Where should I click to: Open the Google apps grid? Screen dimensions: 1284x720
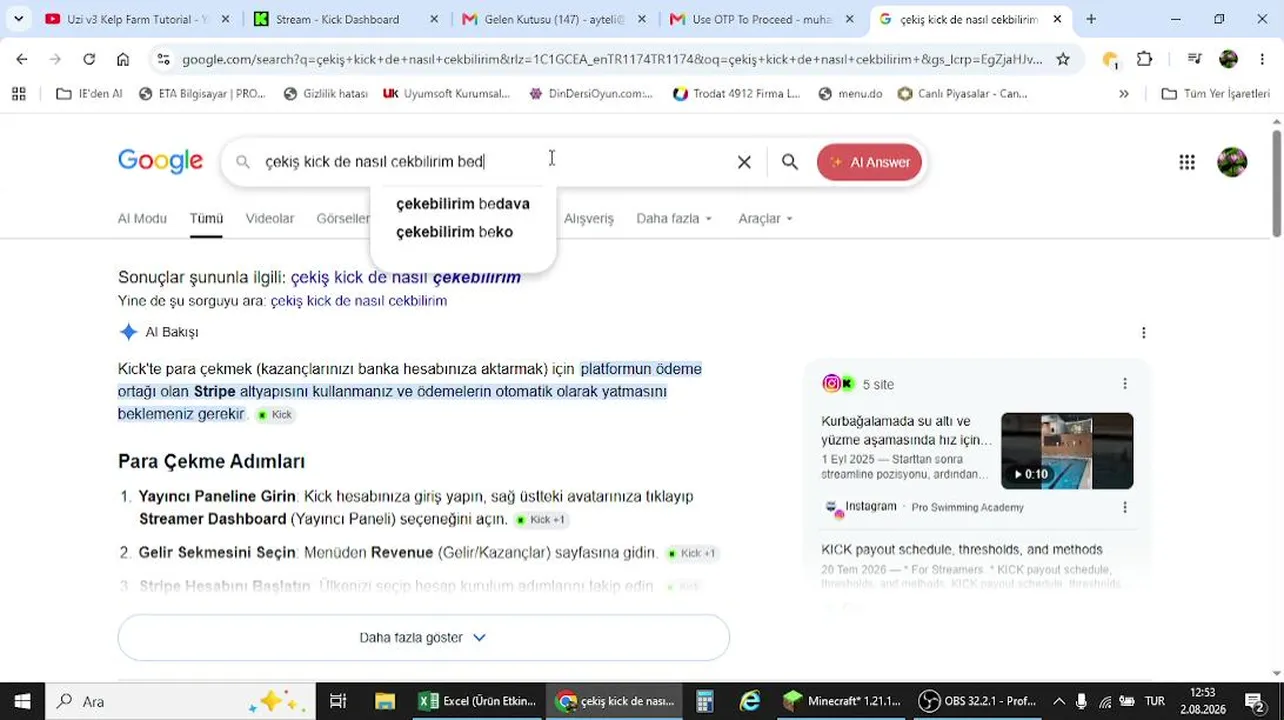1187,162
